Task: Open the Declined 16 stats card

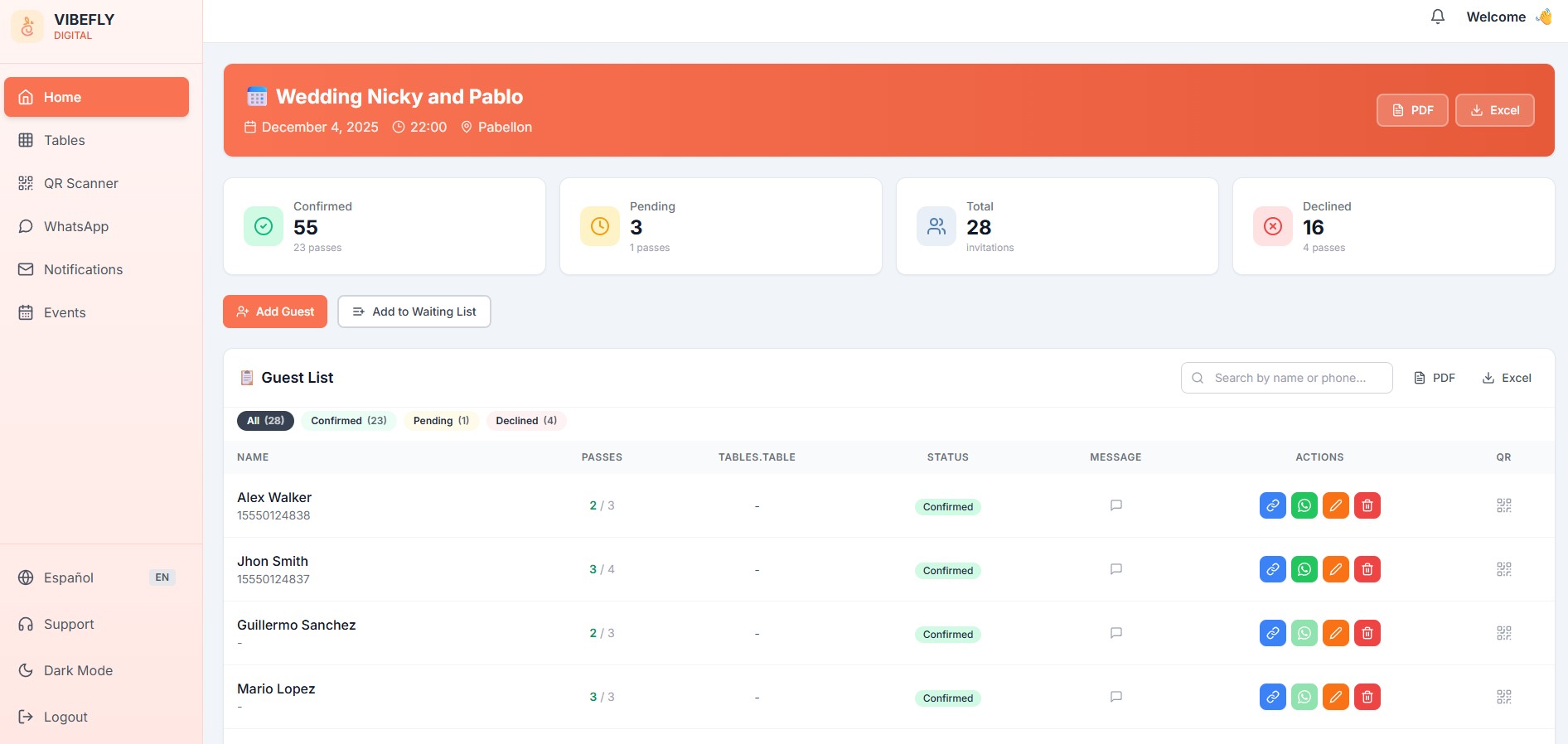Action: [1394, 226]
